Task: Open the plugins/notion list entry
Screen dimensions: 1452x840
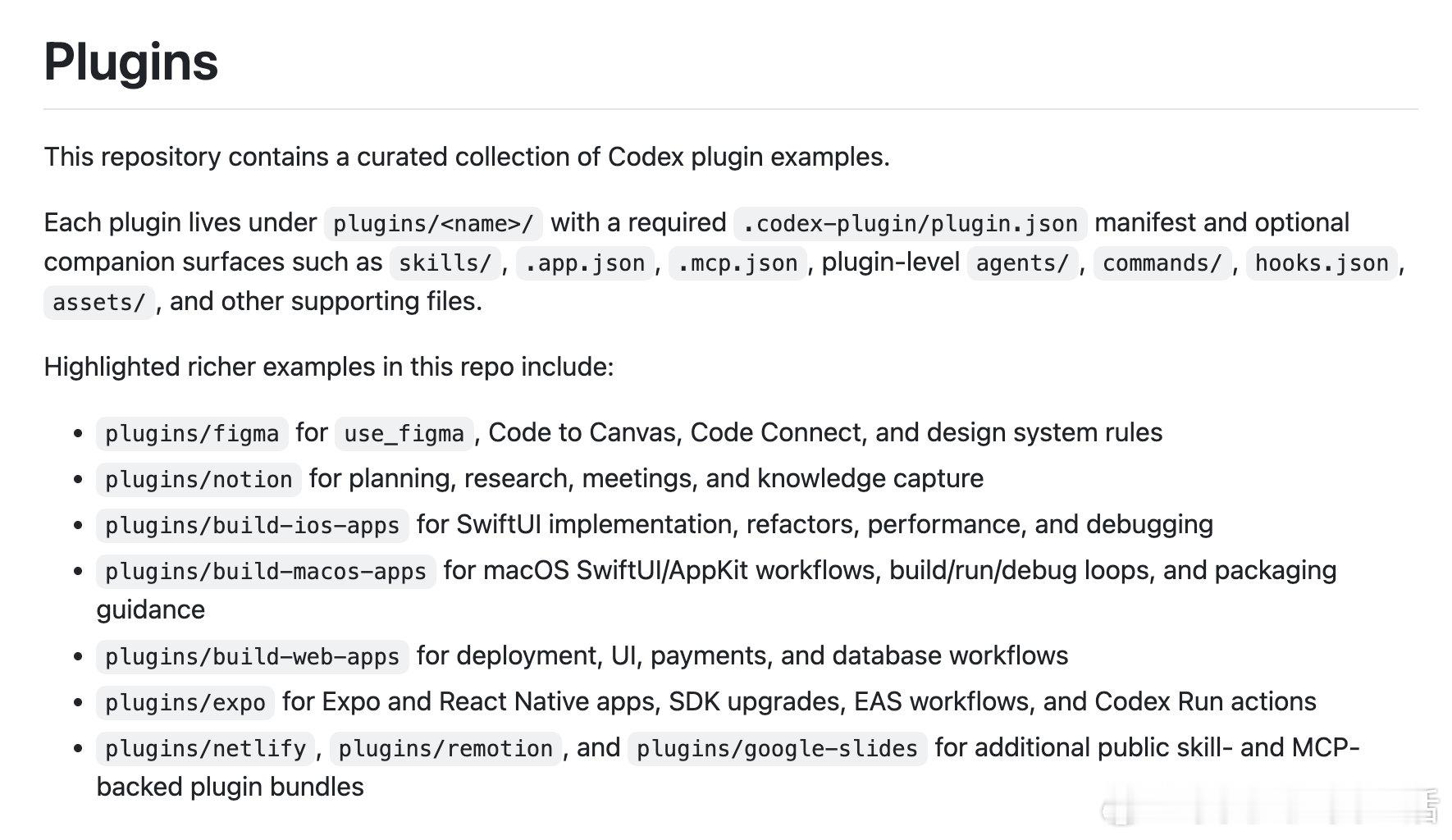Action: click(x=199, y=479)
